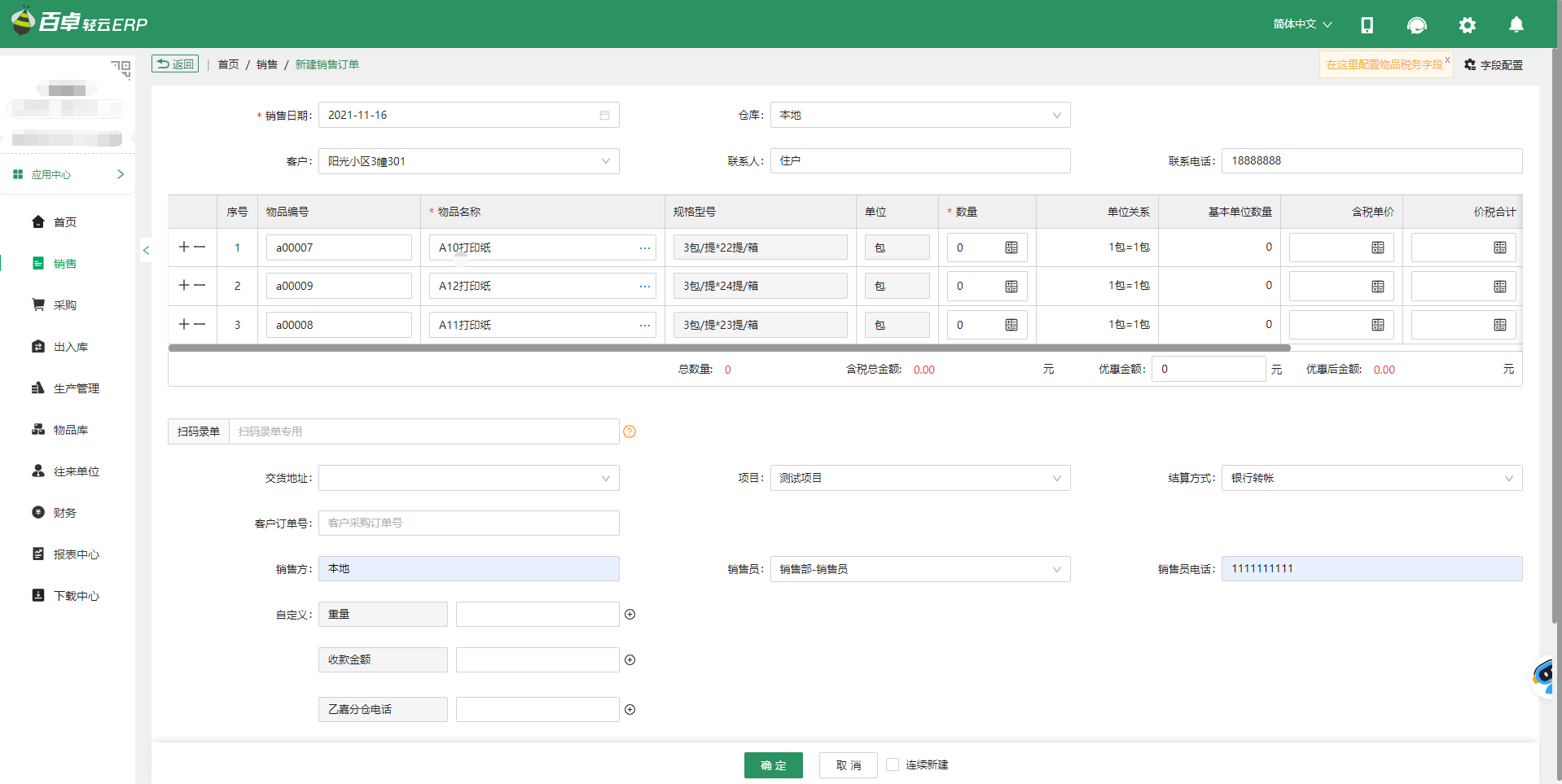This screenshot has width=1562, height=784.
Task: Focus the 销售员电话 field
Action: pyautogui.click(x=1372, y=568)
